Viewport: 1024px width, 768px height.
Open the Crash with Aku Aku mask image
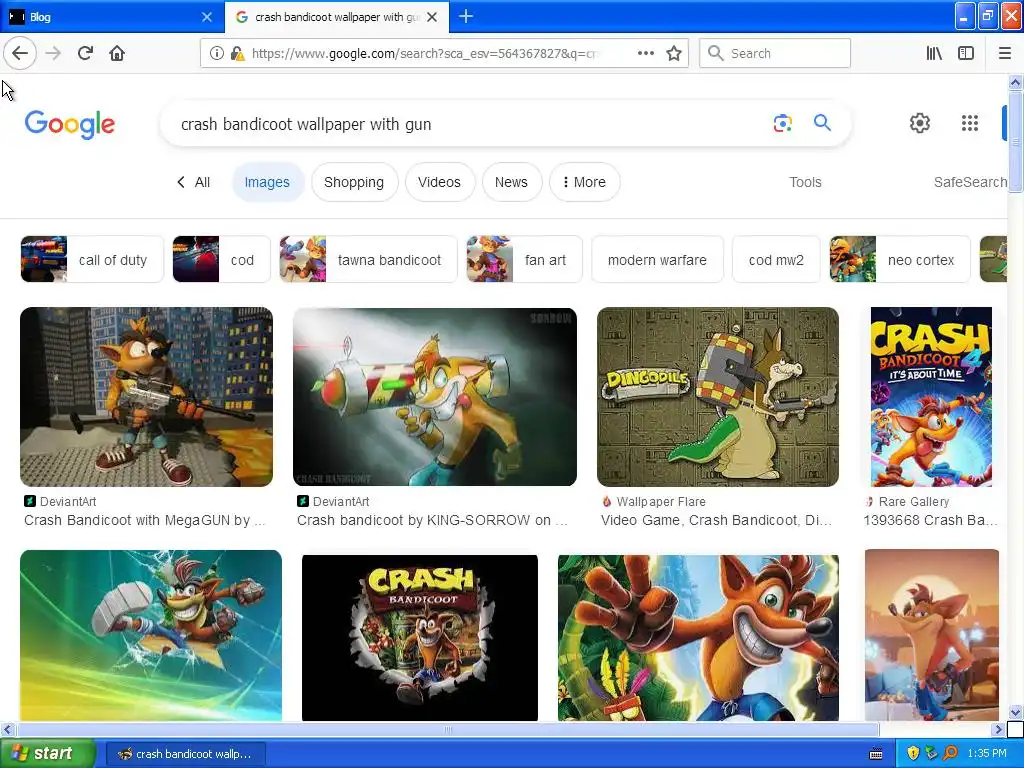pos(698,637)
